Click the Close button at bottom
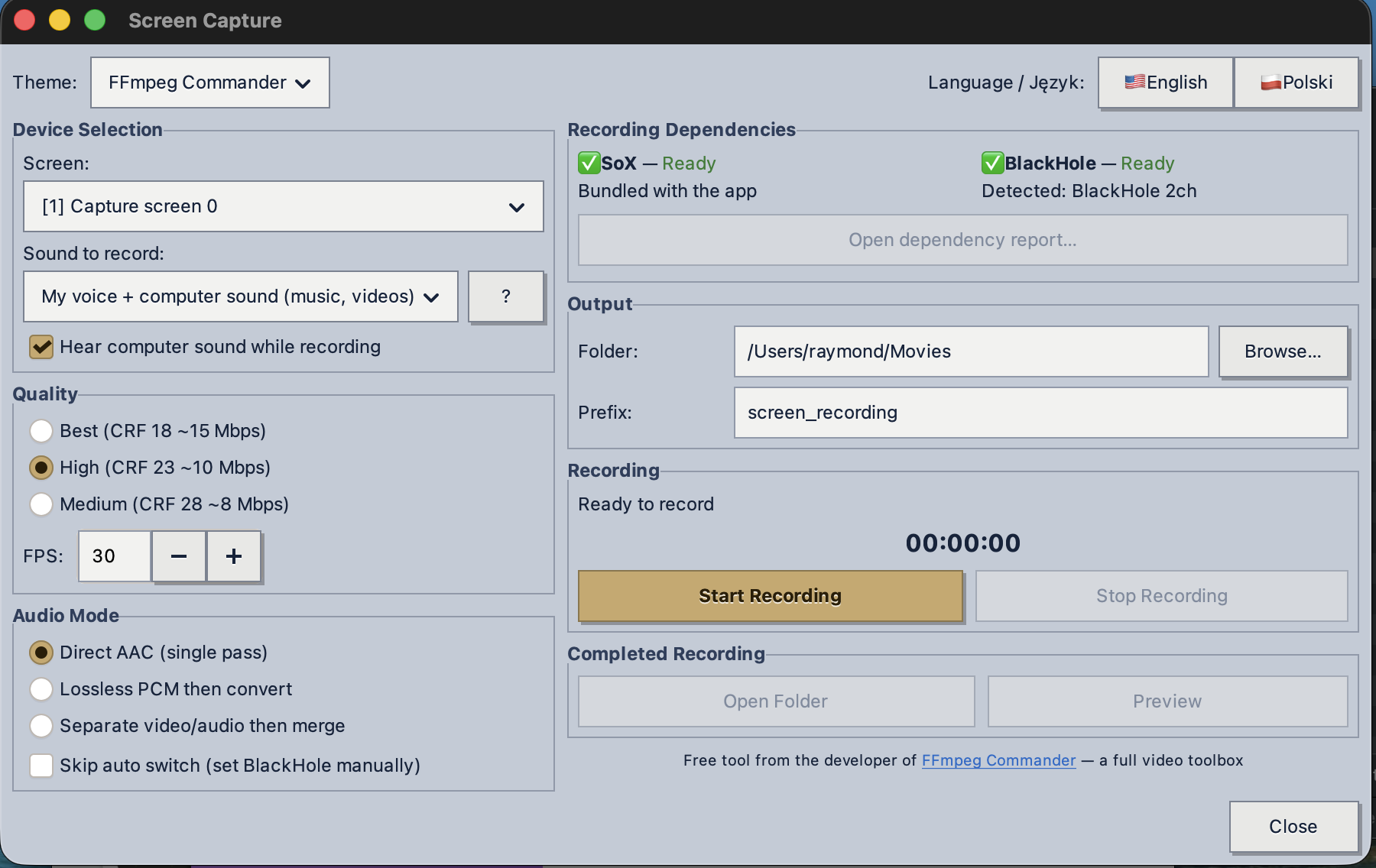 1293,827
